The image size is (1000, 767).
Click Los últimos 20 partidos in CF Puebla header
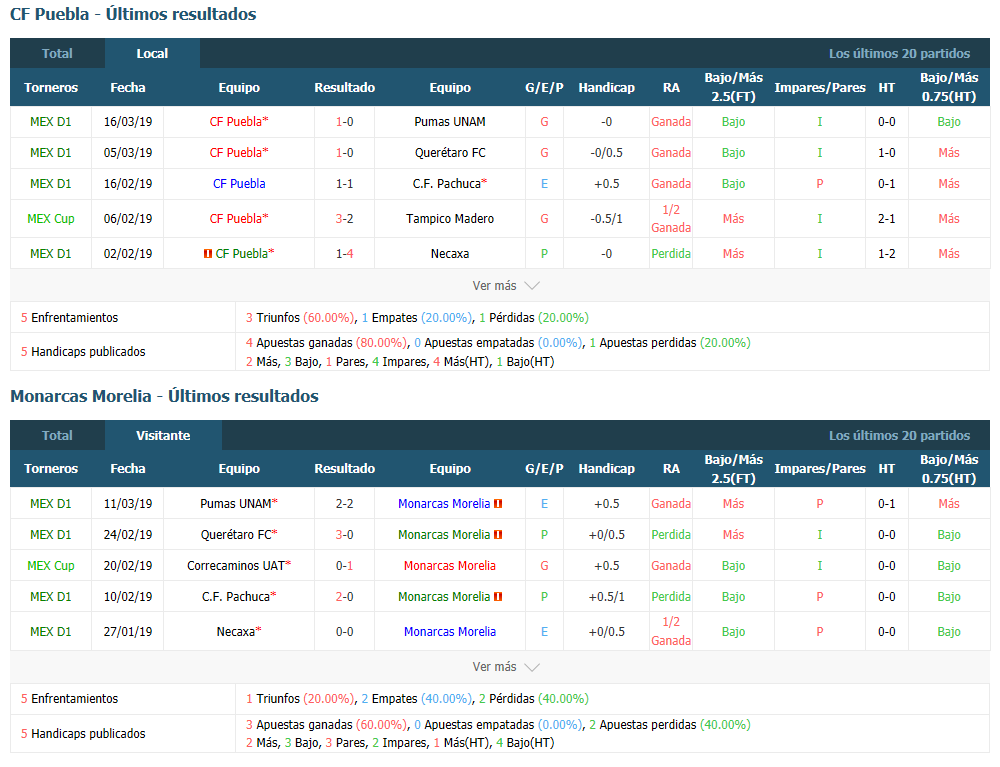(899, 54)
